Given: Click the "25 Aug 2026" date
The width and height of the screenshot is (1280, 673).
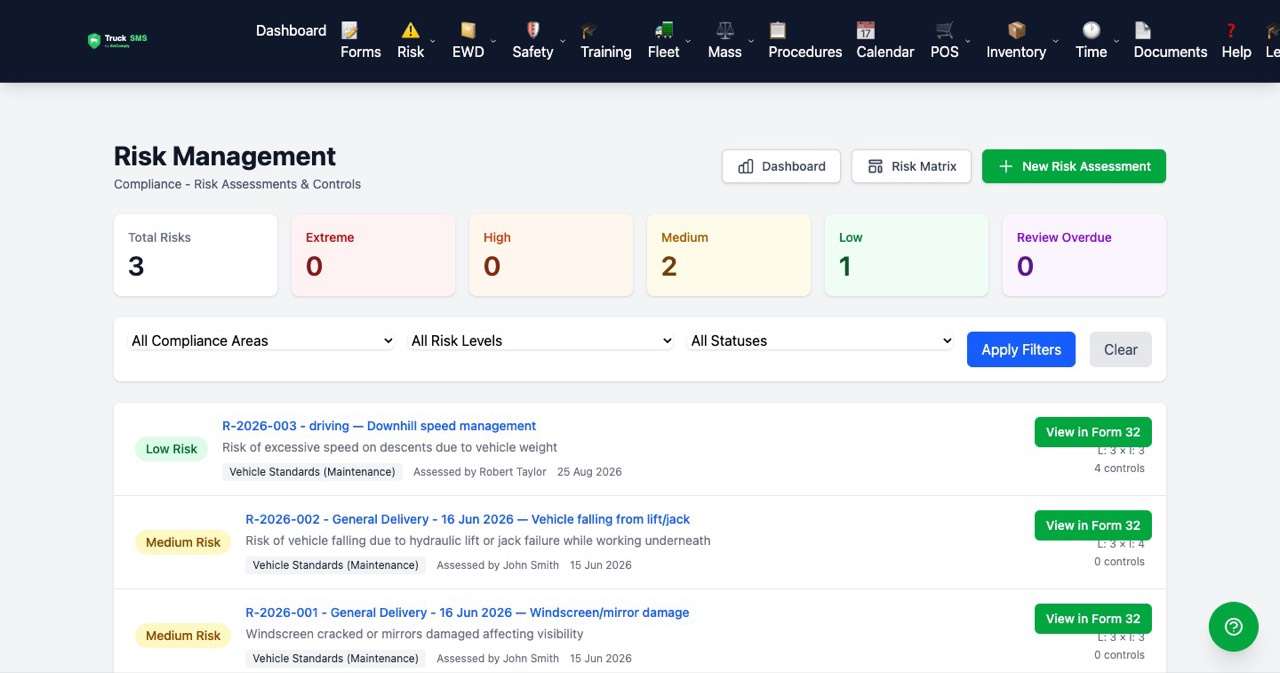Looking at the screenshot, I should tap(589, 472).
